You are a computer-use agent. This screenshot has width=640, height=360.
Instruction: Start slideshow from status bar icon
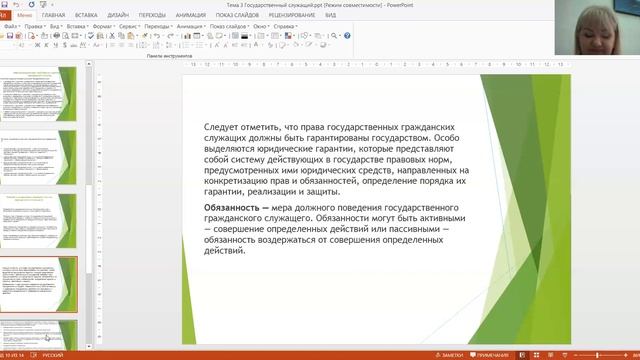tap(565, 355)
